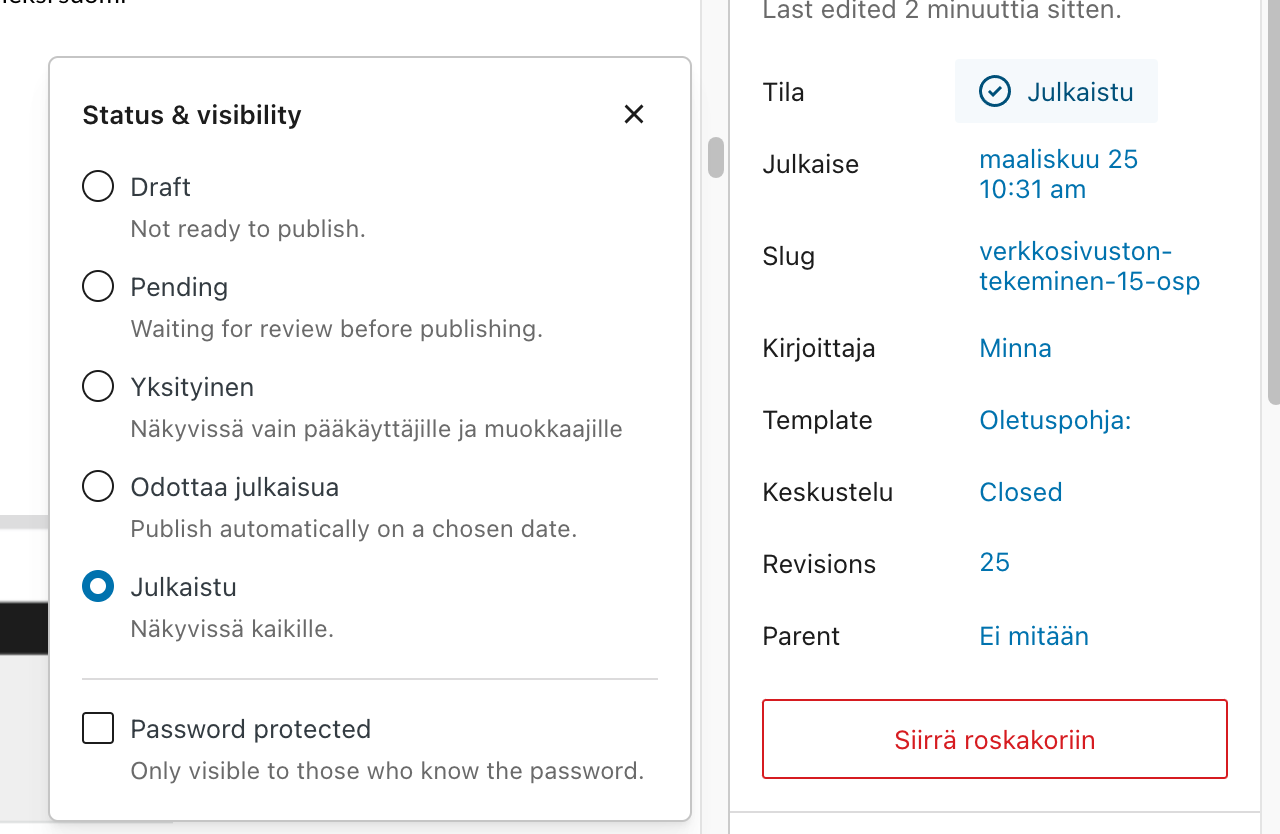Select the Odottaa julkaisua radio option
Screen dimensions: 1280x834
coord(98,487)
